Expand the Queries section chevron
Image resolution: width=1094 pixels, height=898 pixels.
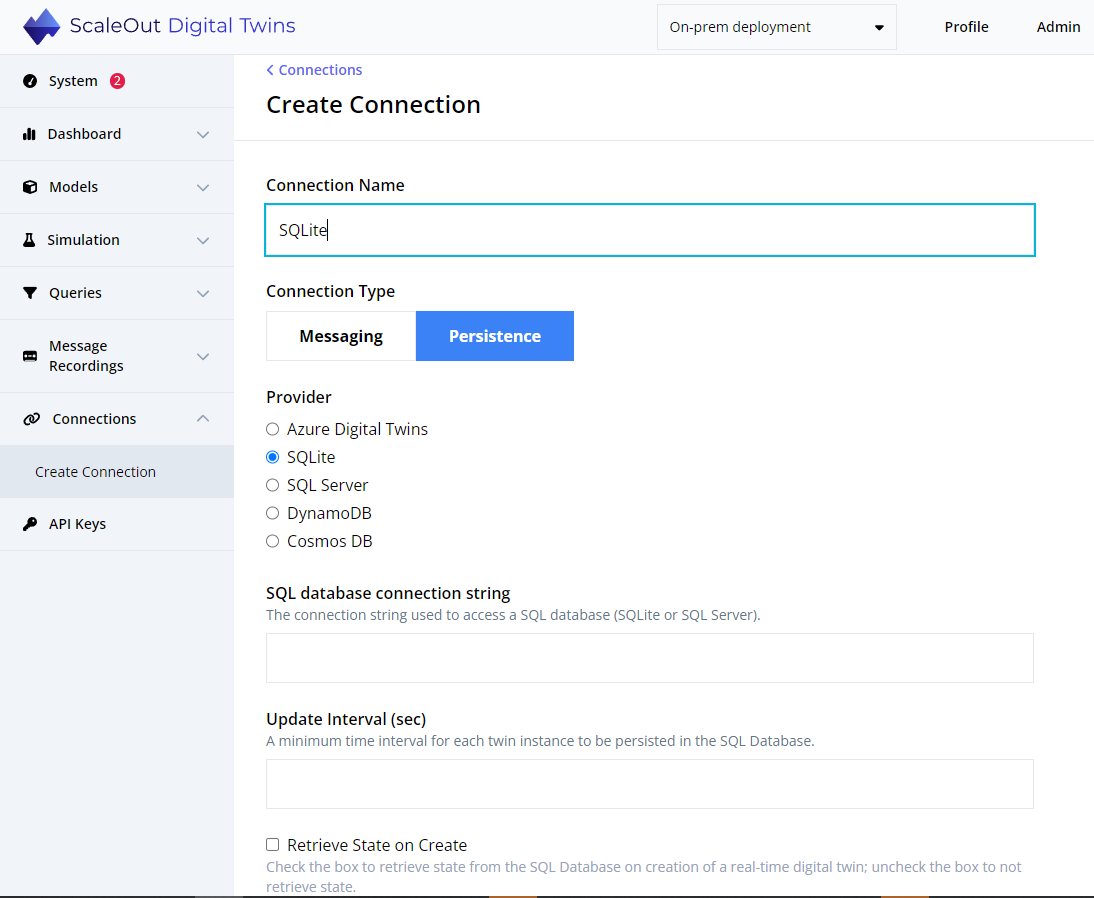pos(203,293)
